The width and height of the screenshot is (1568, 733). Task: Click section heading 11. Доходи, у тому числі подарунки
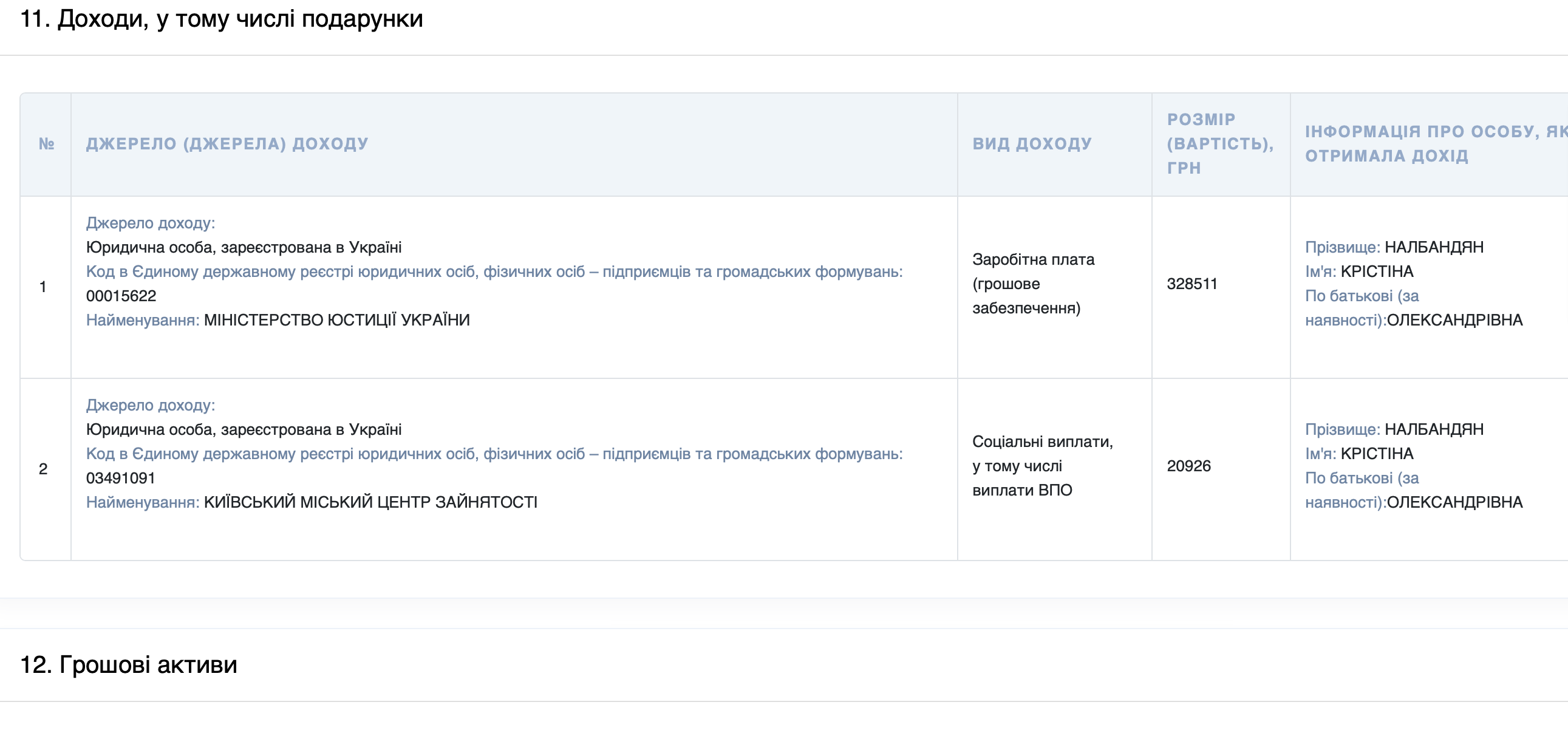pyautogui.click(x=221, y=19)
